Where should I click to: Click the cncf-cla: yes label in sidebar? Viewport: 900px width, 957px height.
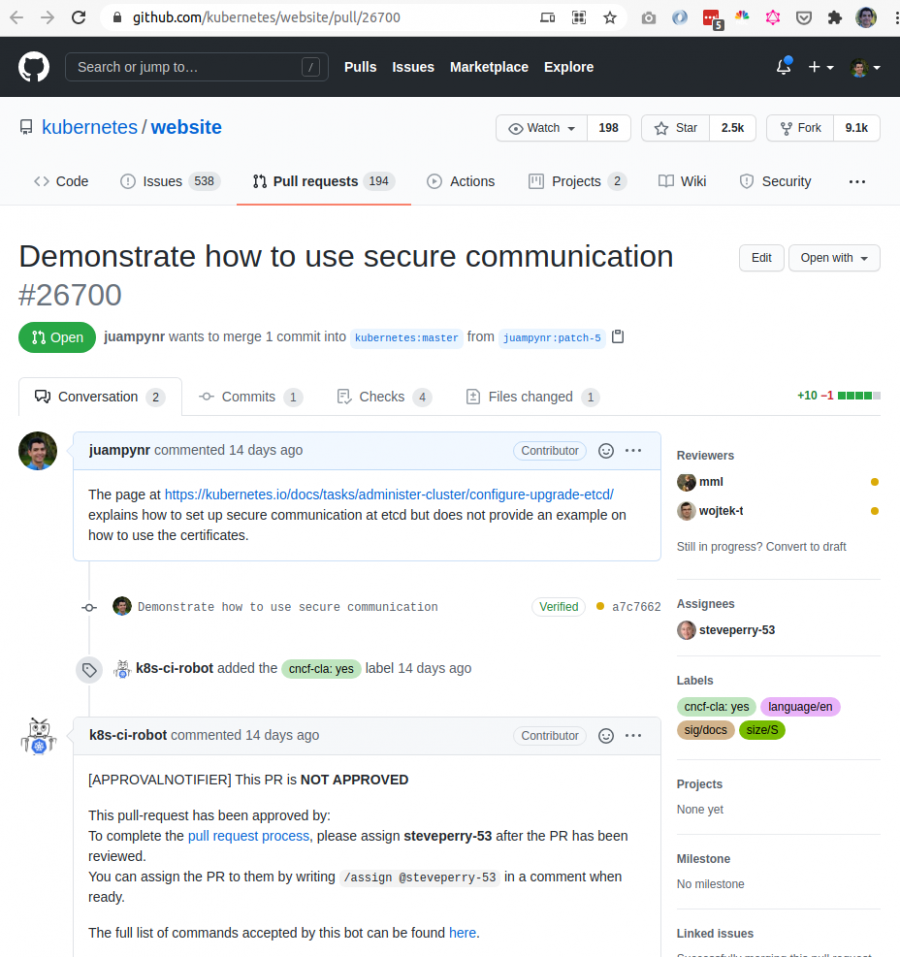716,707
